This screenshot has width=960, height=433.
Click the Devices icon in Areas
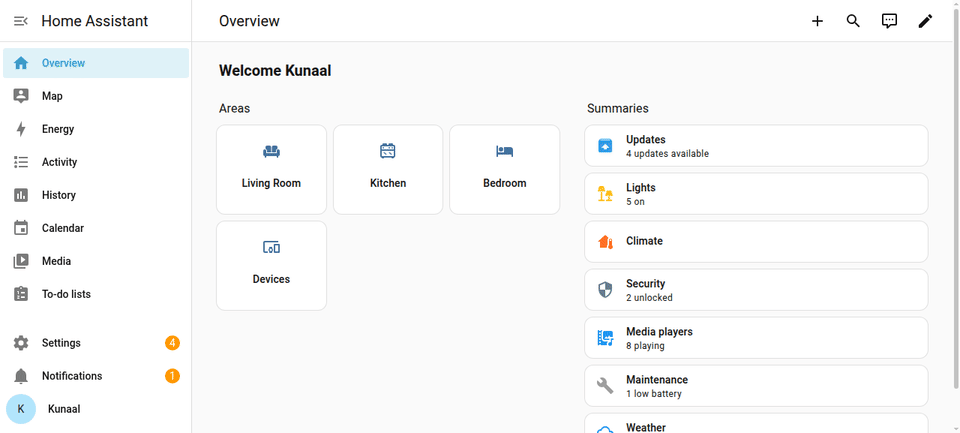coord(271,247)
